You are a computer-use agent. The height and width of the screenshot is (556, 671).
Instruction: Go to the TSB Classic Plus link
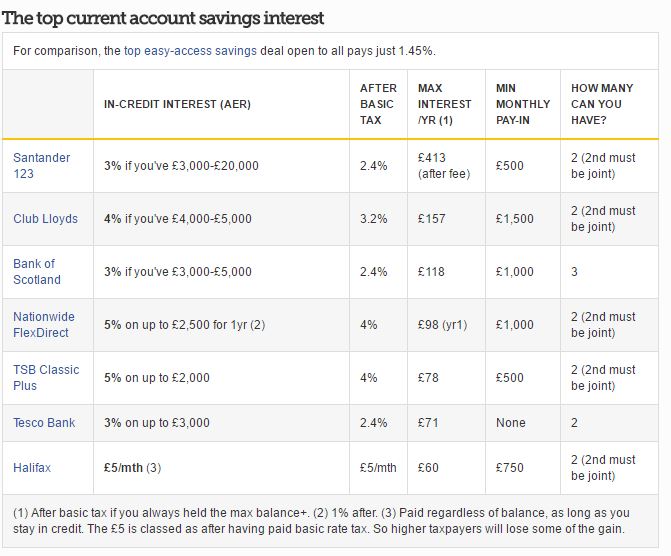46,377
